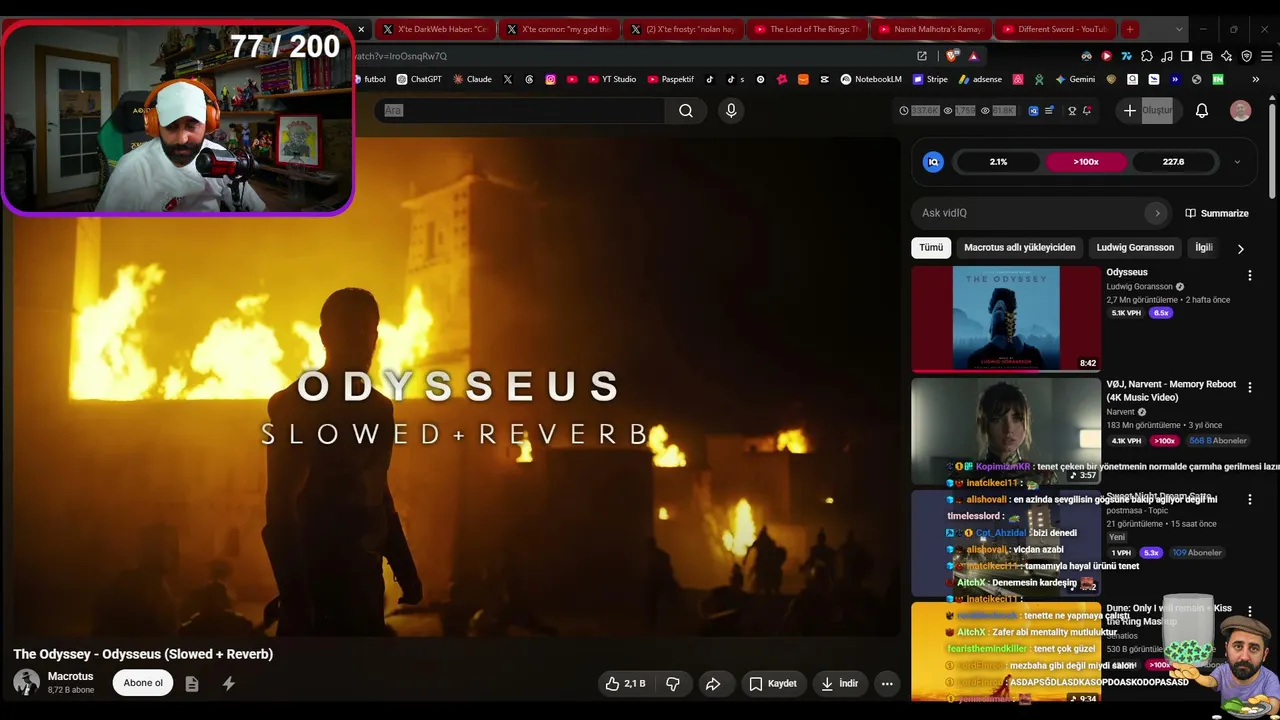Open the Macrotus channel name link
This screenshot has height=720, width=1280.
pyautogui.click(x=70, y=677)
